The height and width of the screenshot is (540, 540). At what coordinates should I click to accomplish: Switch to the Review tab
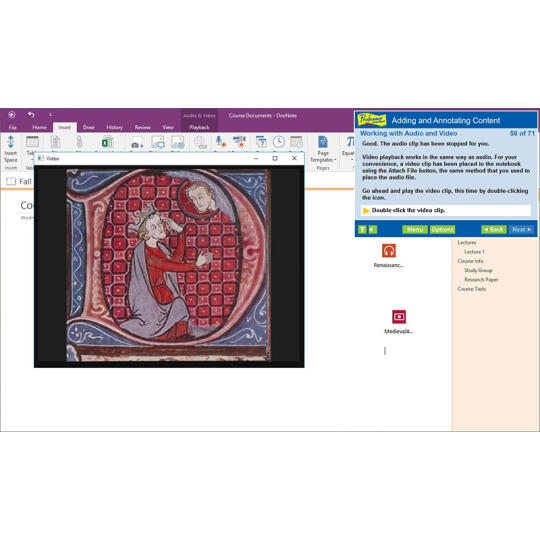pos(143,127)
